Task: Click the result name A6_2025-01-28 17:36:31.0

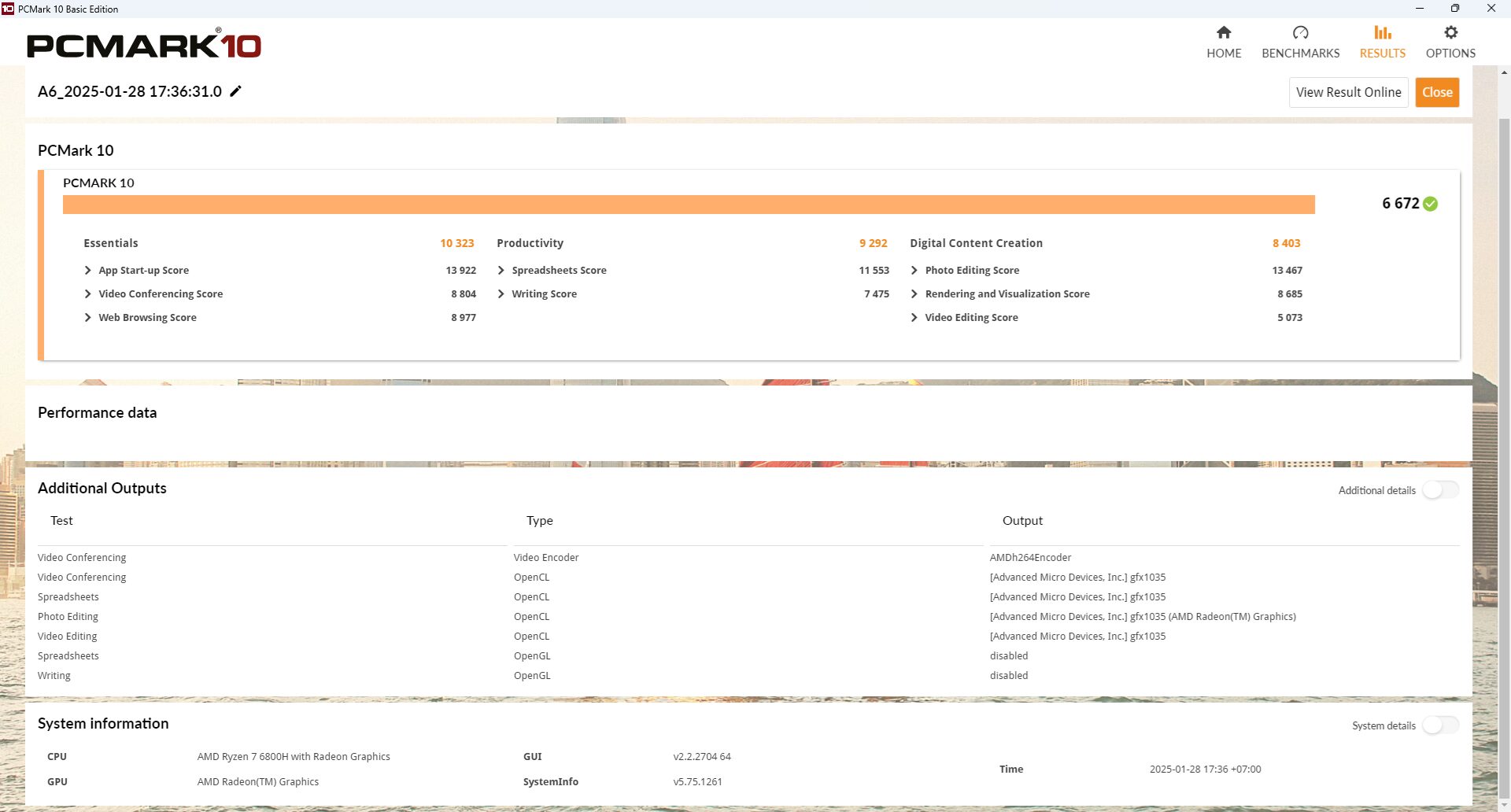Action: coord(130,91)
